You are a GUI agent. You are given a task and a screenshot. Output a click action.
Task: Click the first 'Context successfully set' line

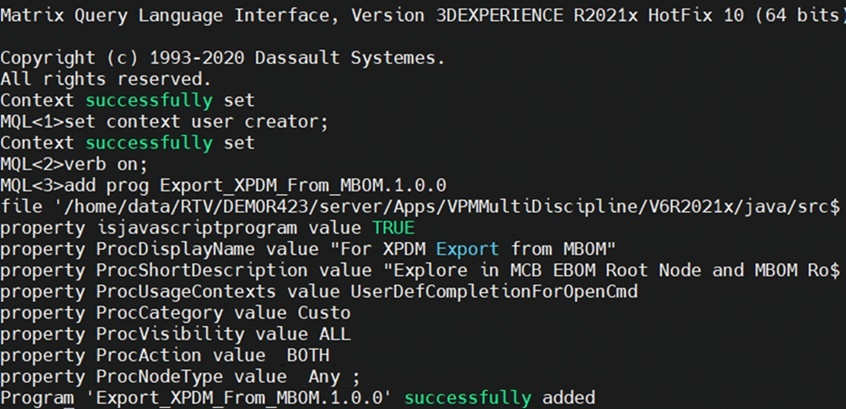click(127, 100)
